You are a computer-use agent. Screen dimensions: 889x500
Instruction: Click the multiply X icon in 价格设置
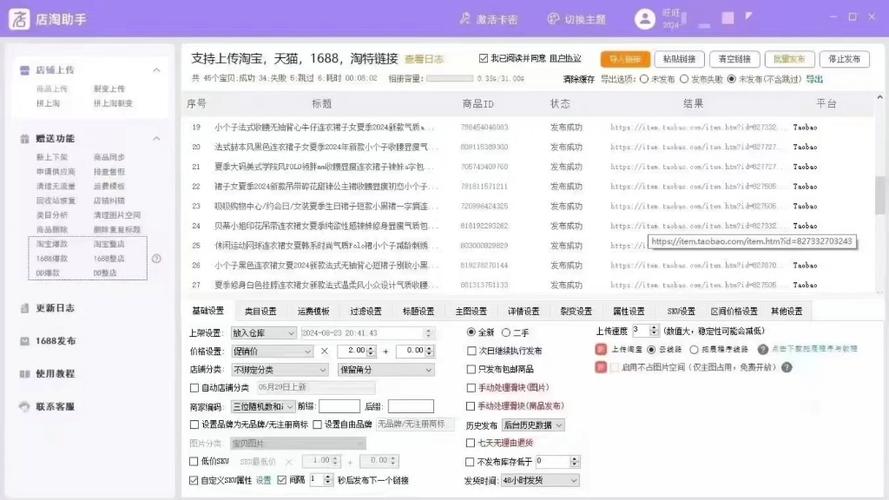[324, 351]
